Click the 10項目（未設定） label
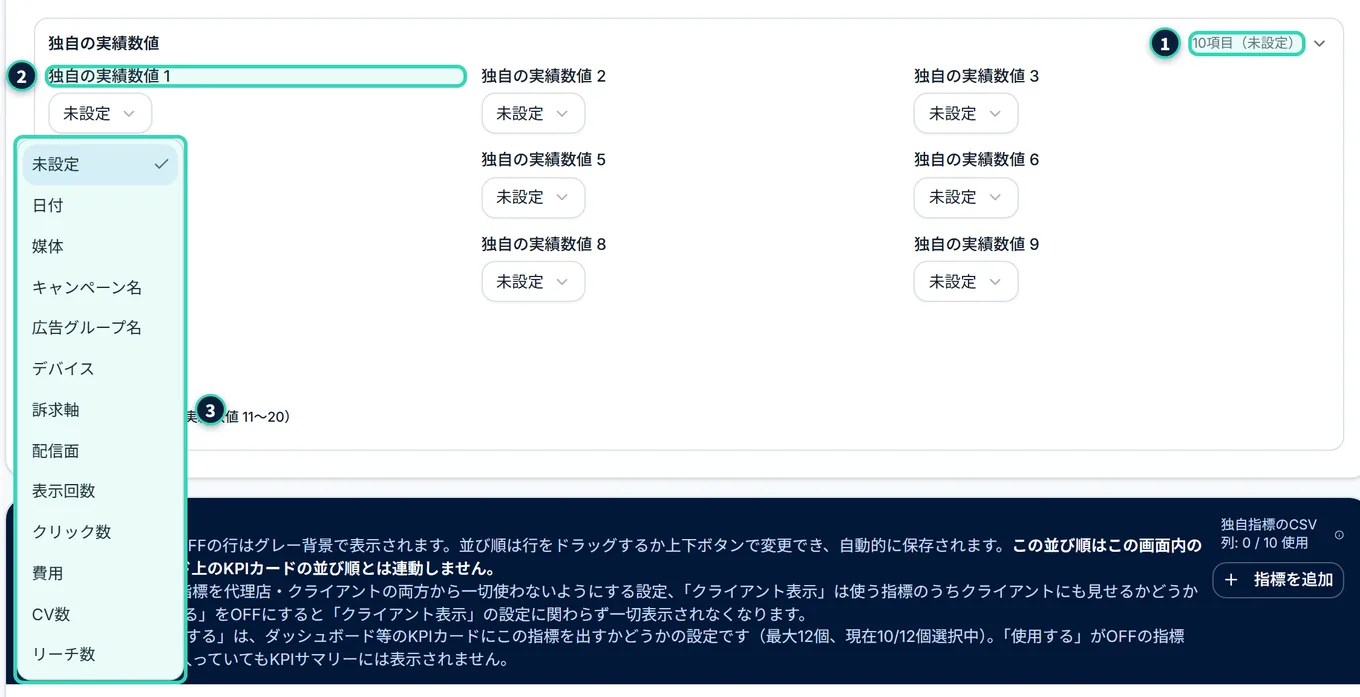Screen dimensions: 1360x697 pyautogui.click(x=1246, y=43)
